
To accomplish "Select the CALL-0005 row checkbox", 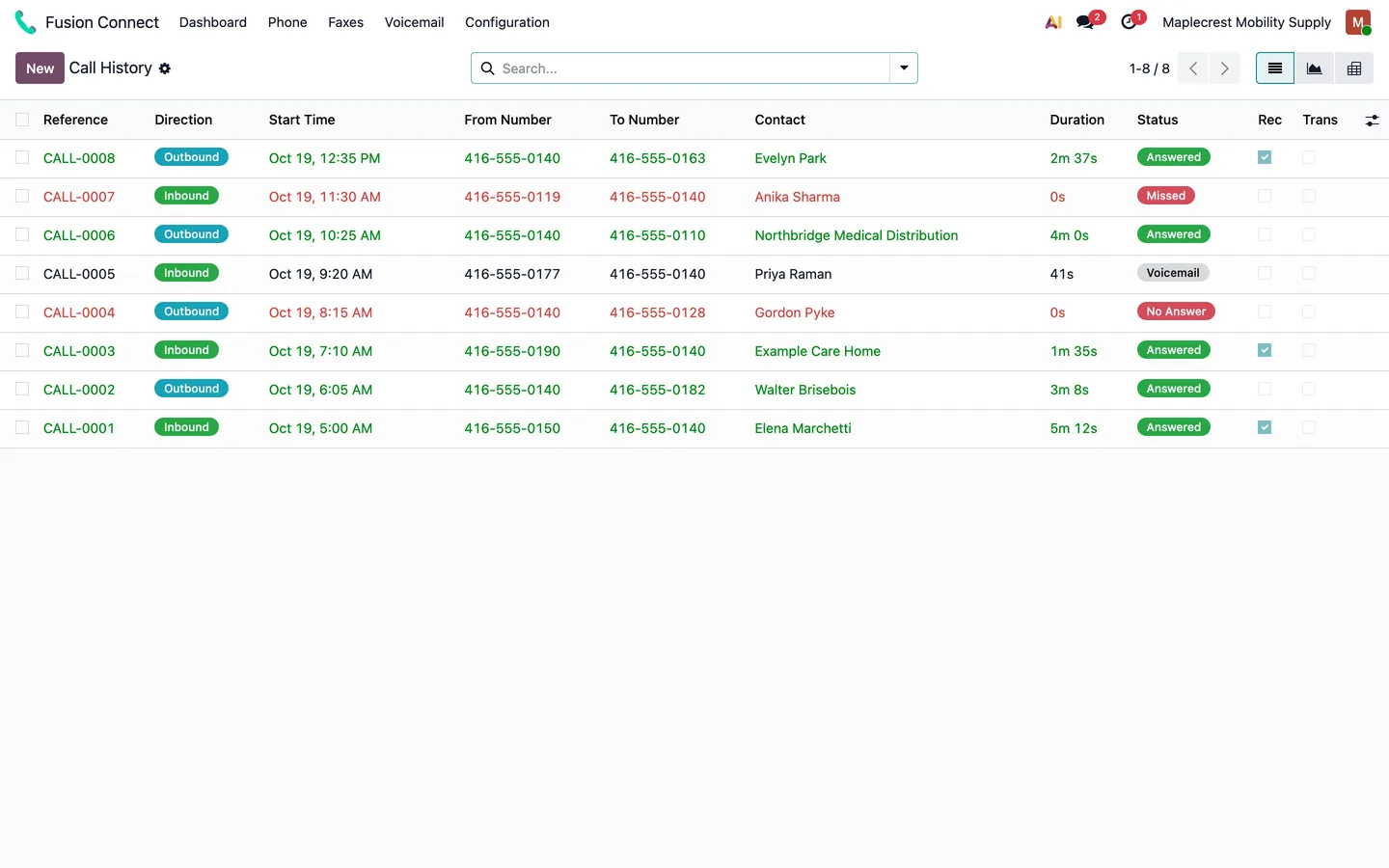I will click(x=22, y=273).
